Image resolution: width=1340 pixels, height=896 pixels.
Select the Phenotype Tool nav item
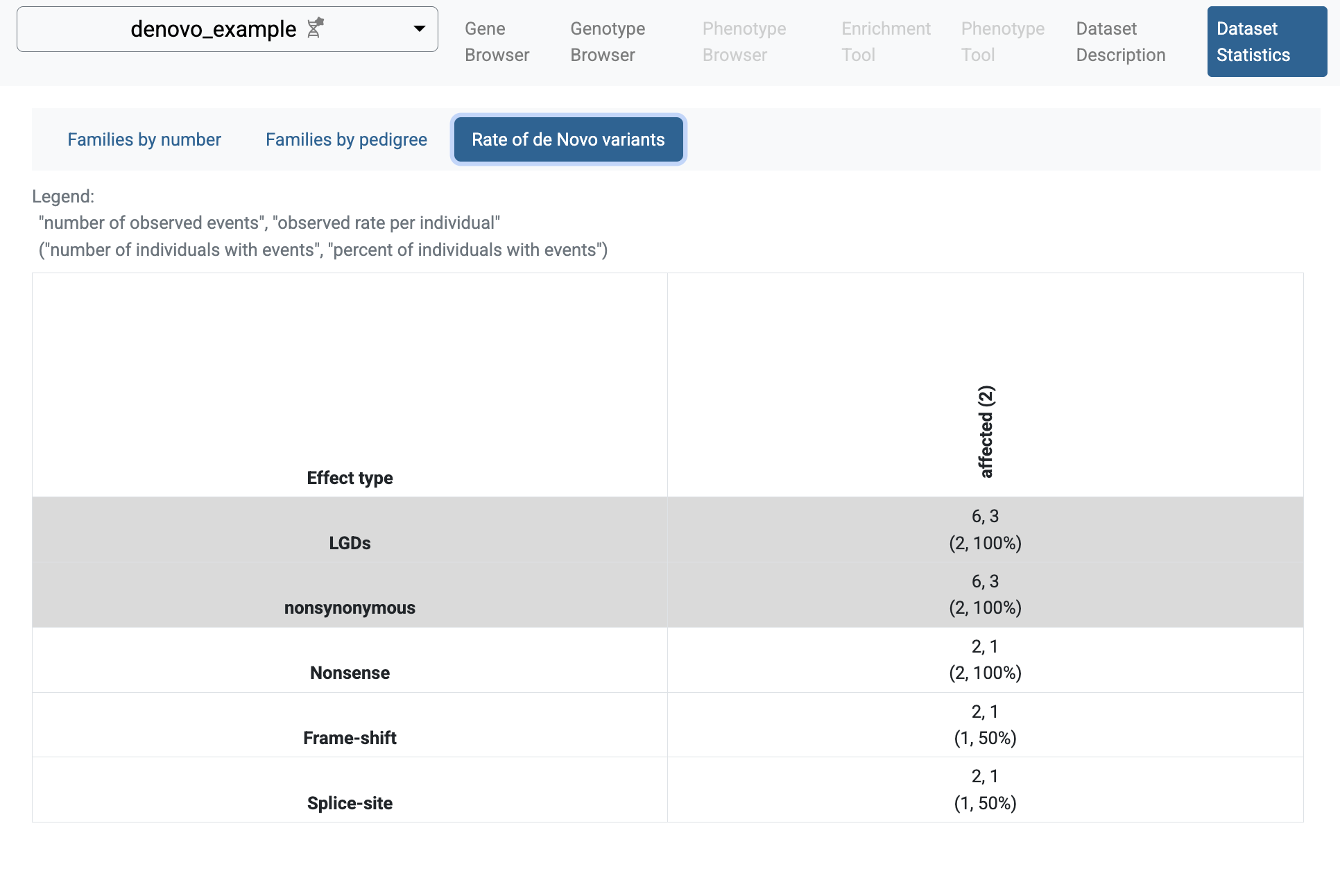1002,42
